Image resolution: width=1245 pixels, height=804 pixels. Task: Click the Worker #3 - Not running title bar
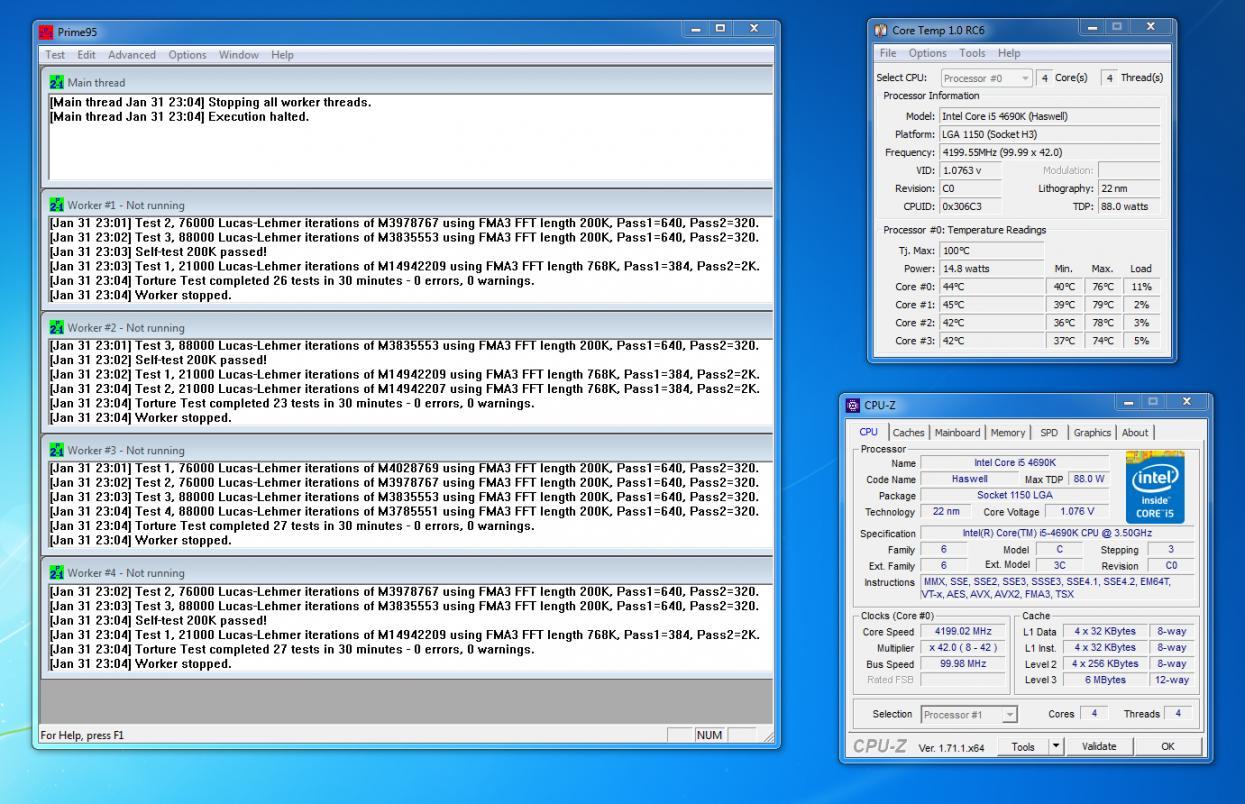click(x=407, y=449)
